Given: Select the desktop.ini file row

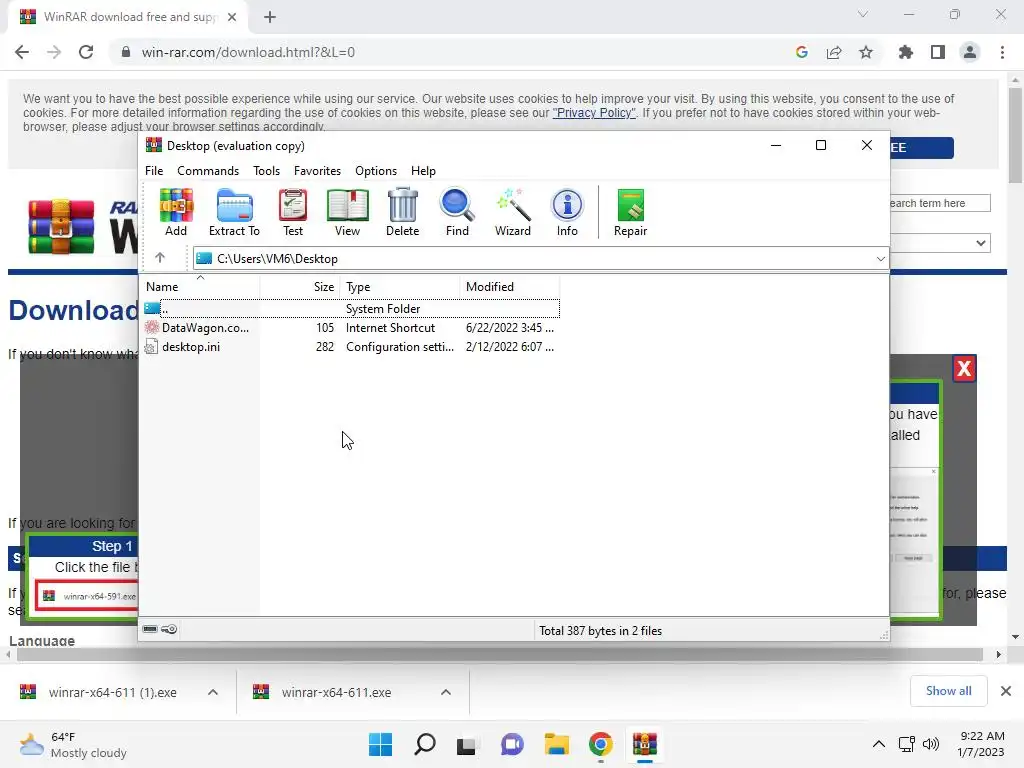Looking at the screenshot, I should tap(350, 347).
